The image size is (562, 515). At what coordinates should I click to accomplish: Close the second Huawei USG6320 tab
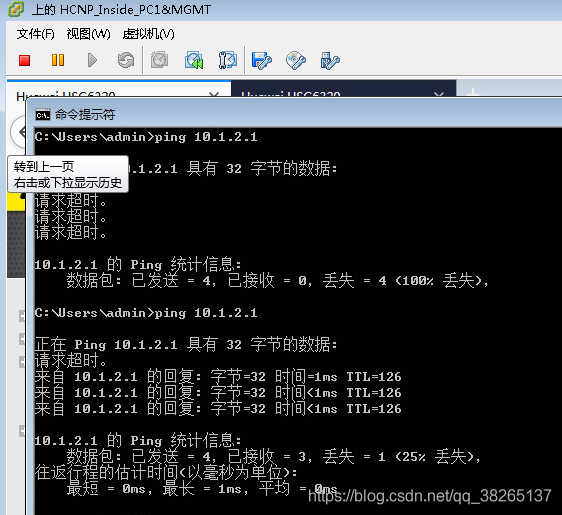[x=439, y=95]
